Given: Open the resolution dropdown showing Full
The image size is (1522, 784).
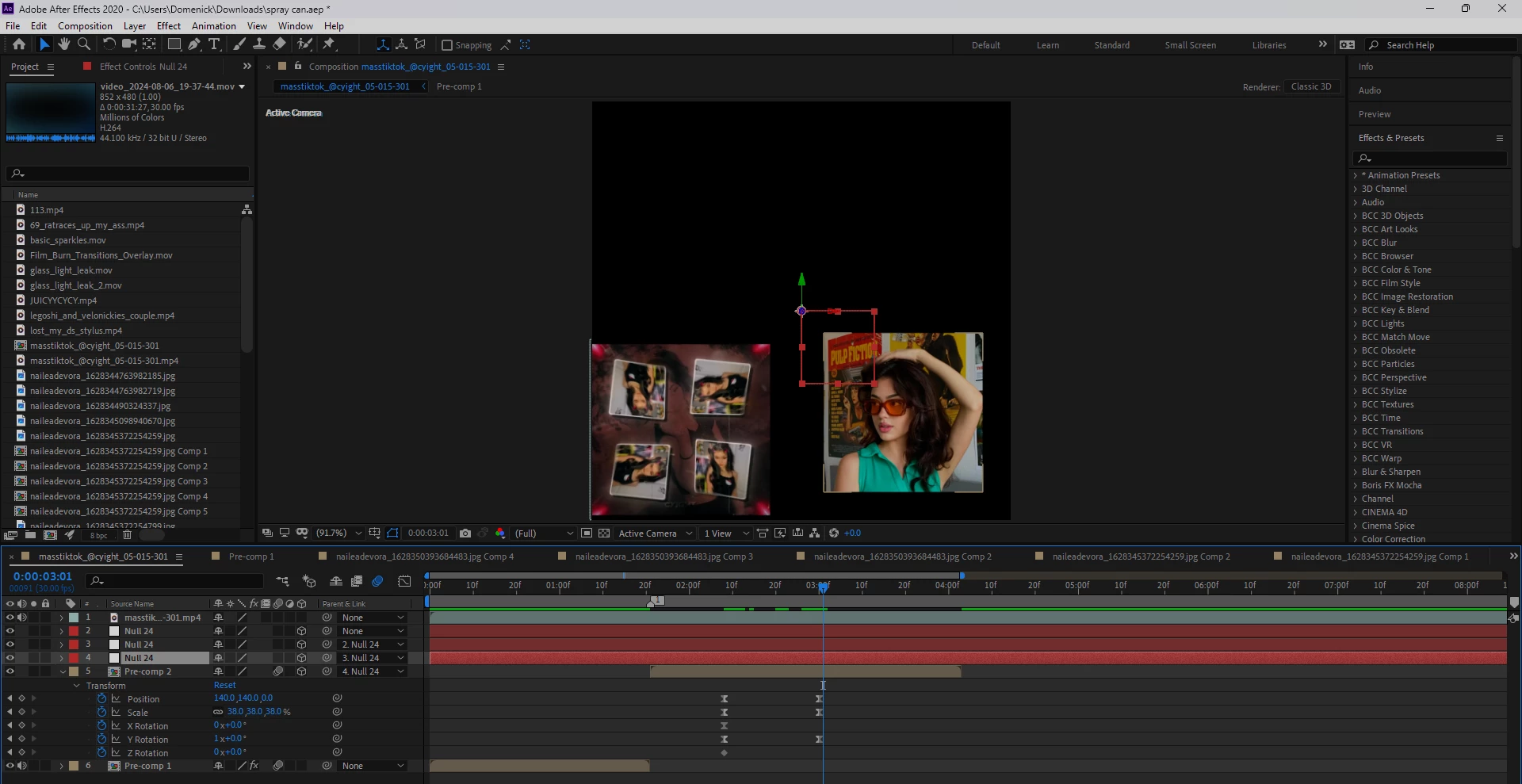Looking at the screenshot, I should click(544, 534).
